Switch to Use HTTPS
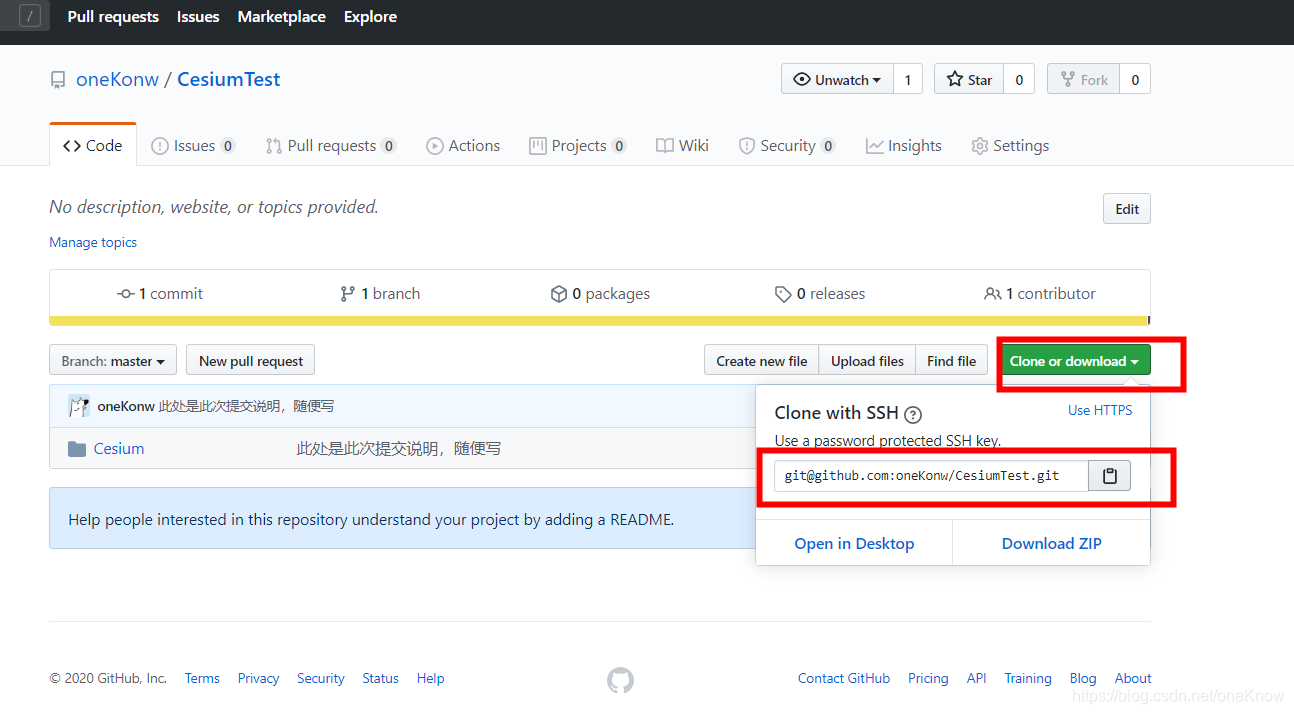This screenshot has height=714, width=1294. click(1100, 410)
